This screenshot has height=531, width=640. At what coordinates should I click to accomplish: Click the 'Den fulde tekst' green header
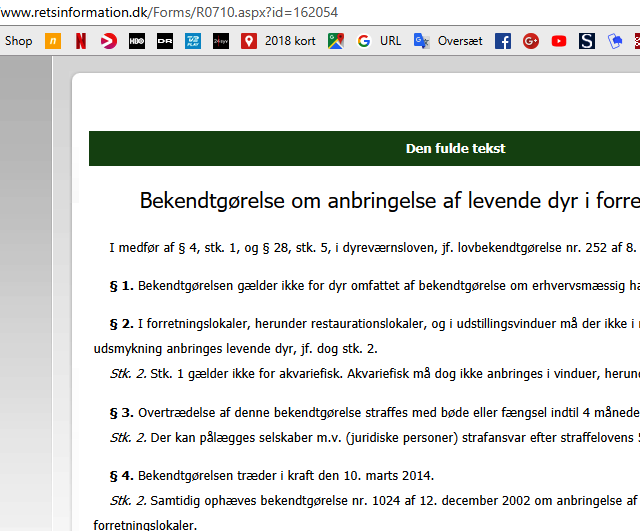click(364, 148)
